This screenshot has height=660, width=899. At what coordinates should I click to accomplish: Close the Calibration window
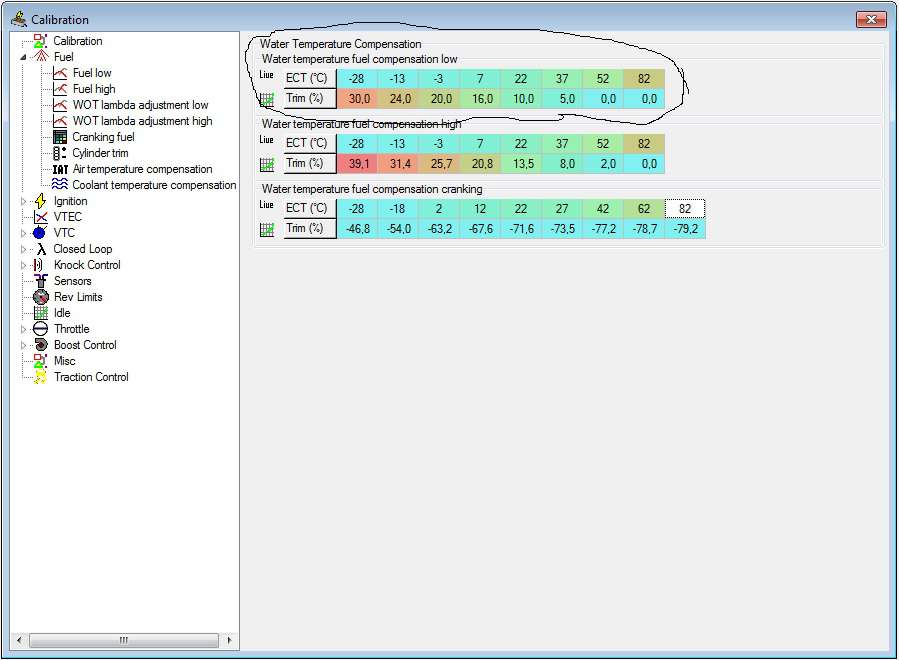(871, 19)
